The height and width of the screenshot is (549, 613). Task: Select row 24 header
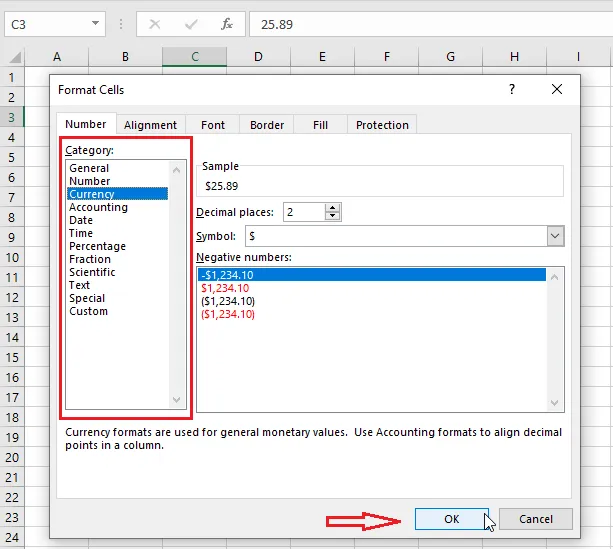click(x=12, y=538)
